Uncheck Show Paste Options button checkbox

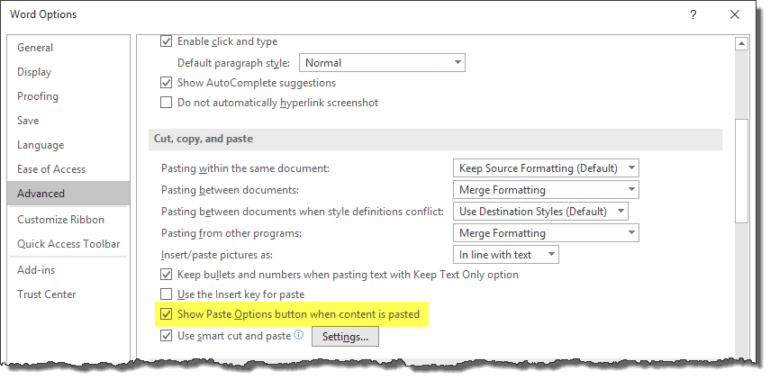point(166,314)
